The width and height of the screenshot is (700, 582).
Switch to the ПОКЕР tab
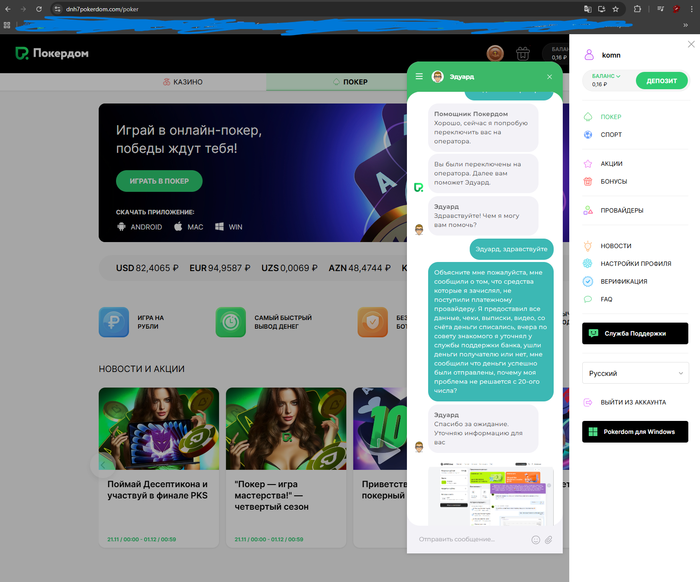coord(350,82)
